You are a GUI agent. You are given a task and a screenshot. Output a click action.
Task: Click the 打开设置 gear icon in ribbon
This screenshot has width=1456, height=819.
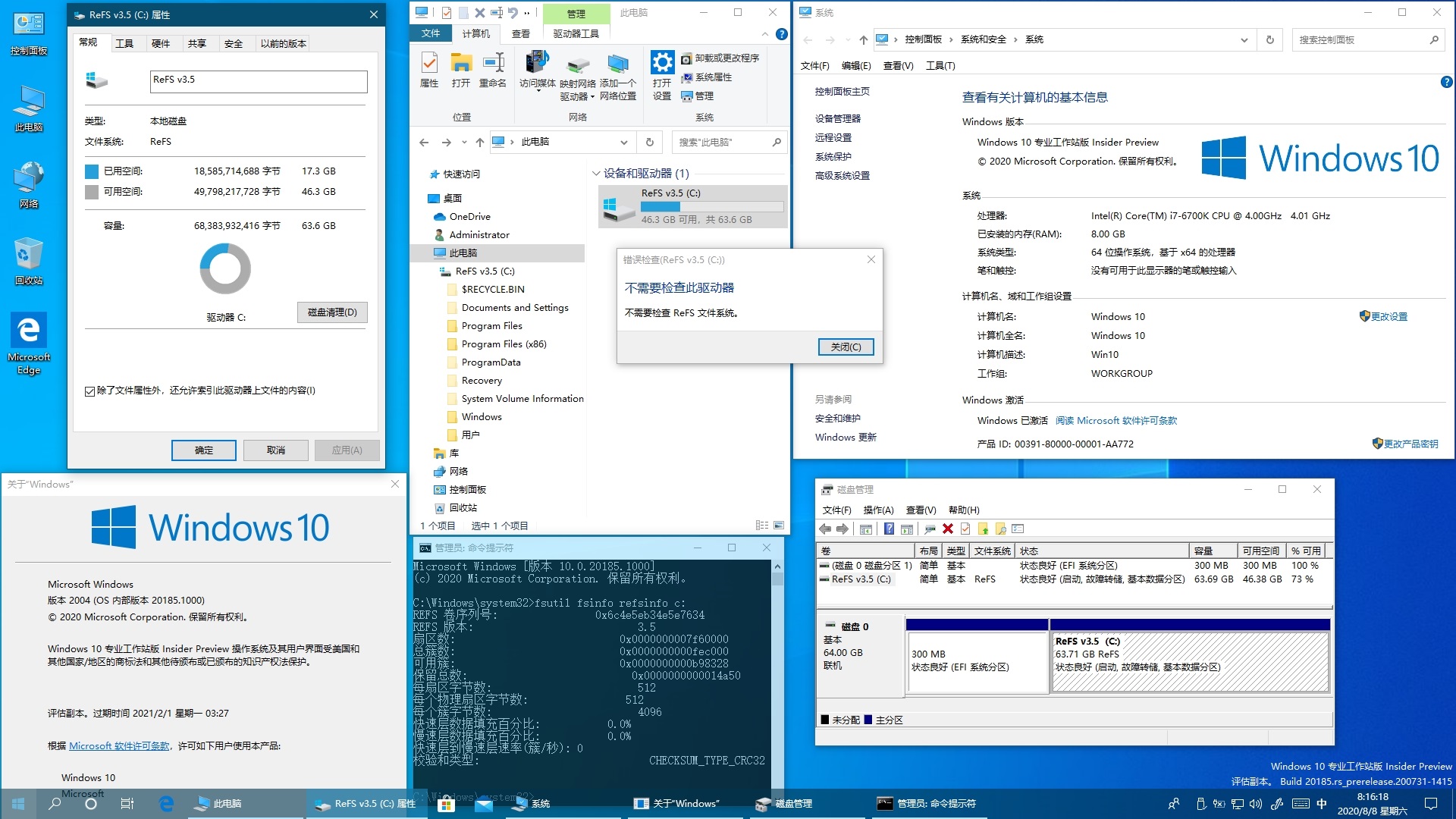click(662, 76)
